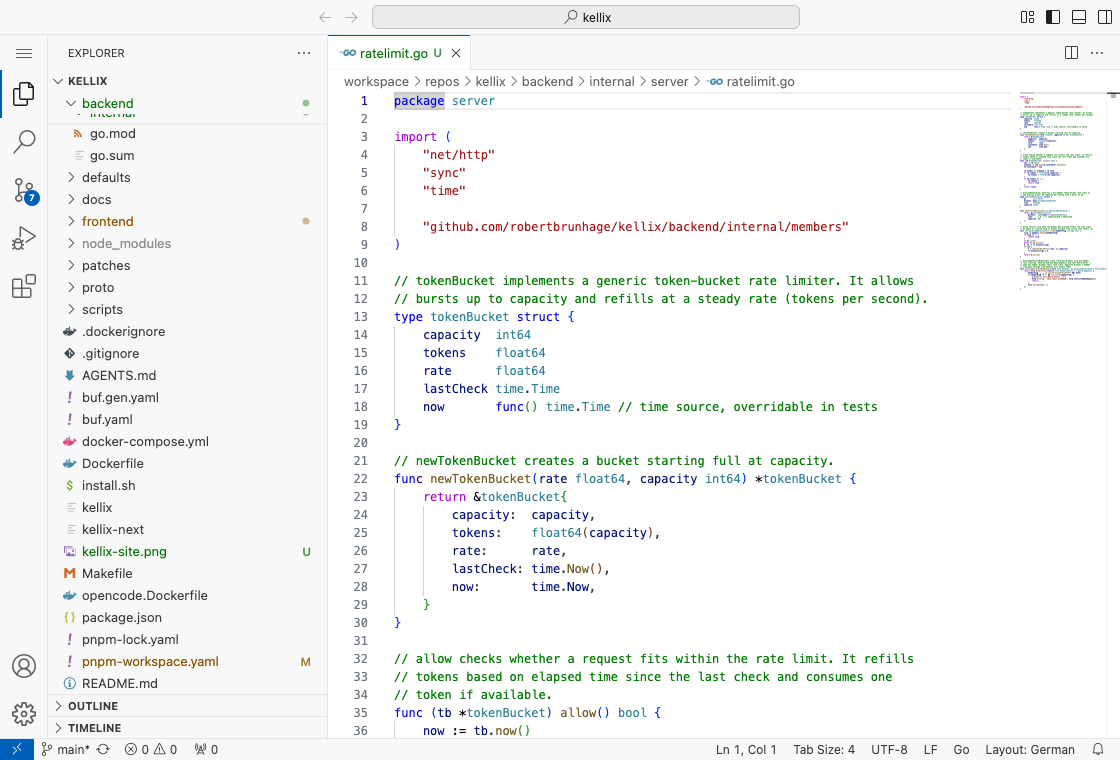Open the Accounts menu icon
This screenshot has width=1120, height=760.
[24, 666]
